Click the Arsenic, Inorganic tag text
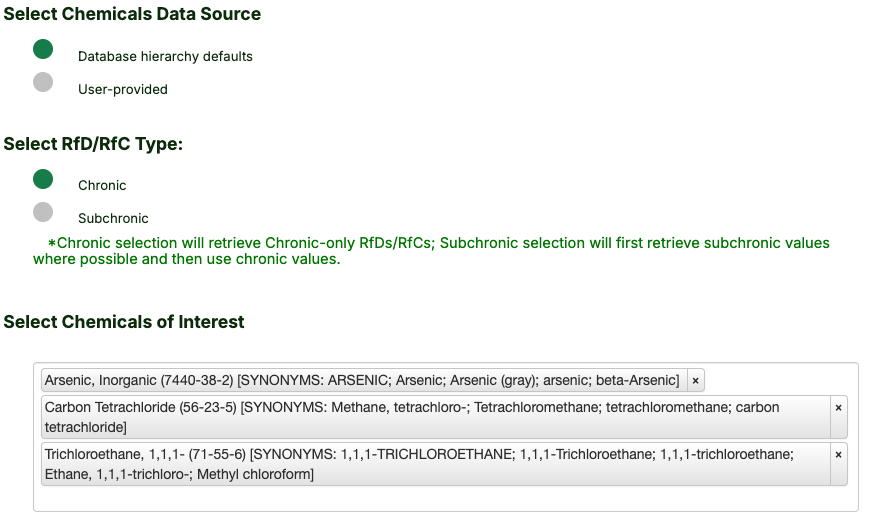Image resolution: width=871 pixels, height=523 pixels. pos(360,381)
